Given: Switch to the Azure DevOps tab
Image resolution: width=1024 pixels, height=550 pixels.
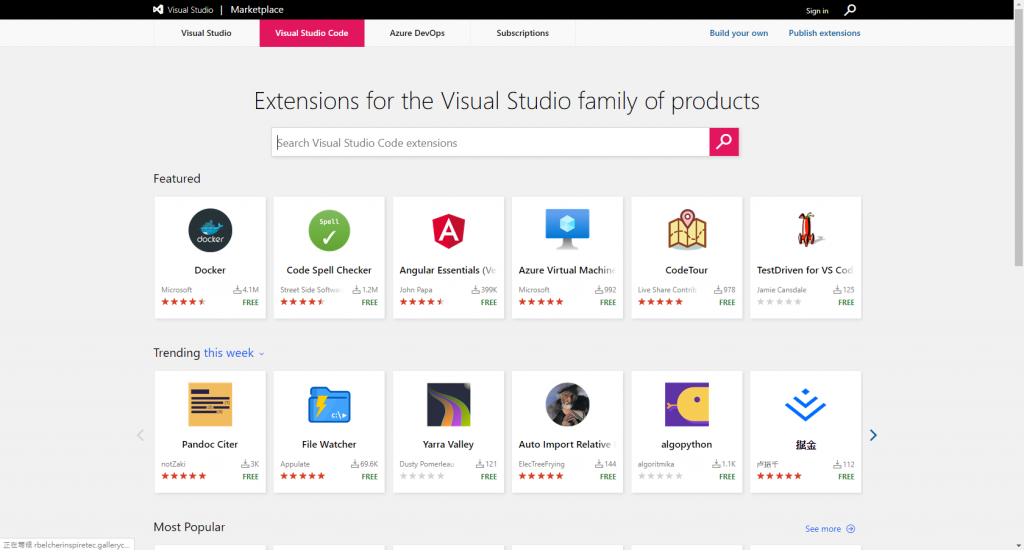Looking at the screenshot, I should [x=417, y=33].
